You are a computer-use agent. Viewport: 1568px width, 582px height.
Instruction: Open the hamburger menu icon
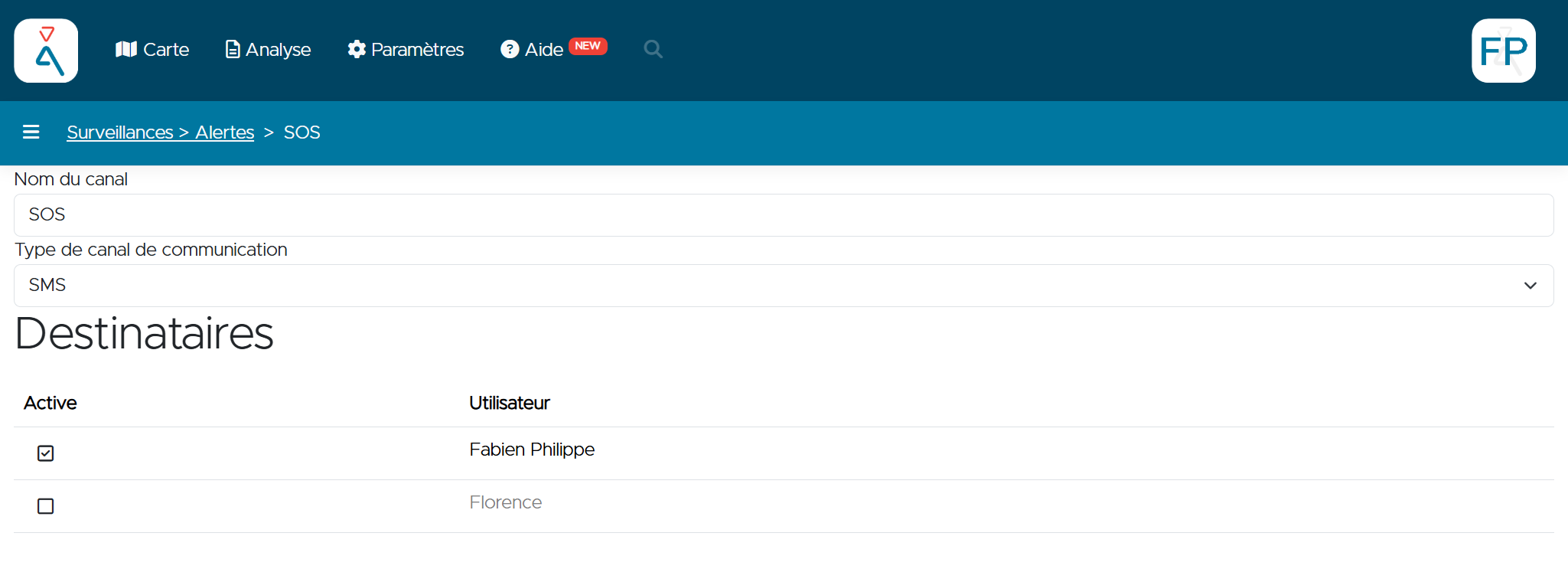[31, 132]
